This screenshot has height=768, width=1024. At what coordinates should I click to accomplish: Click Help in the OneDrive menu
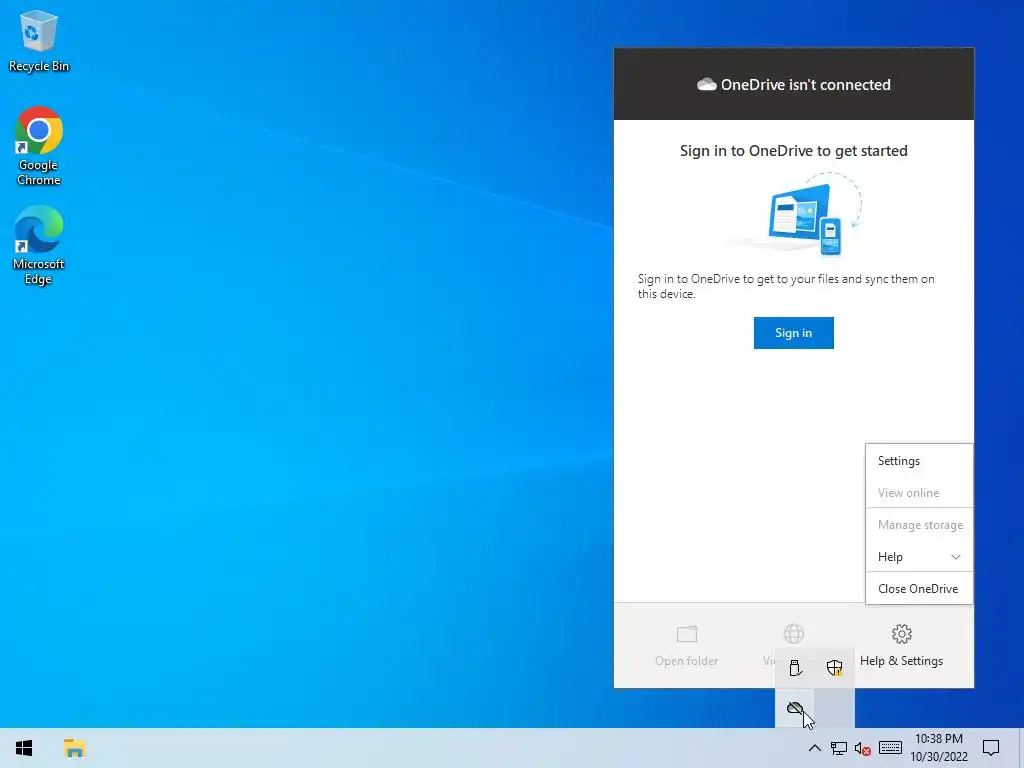[919, 556]
